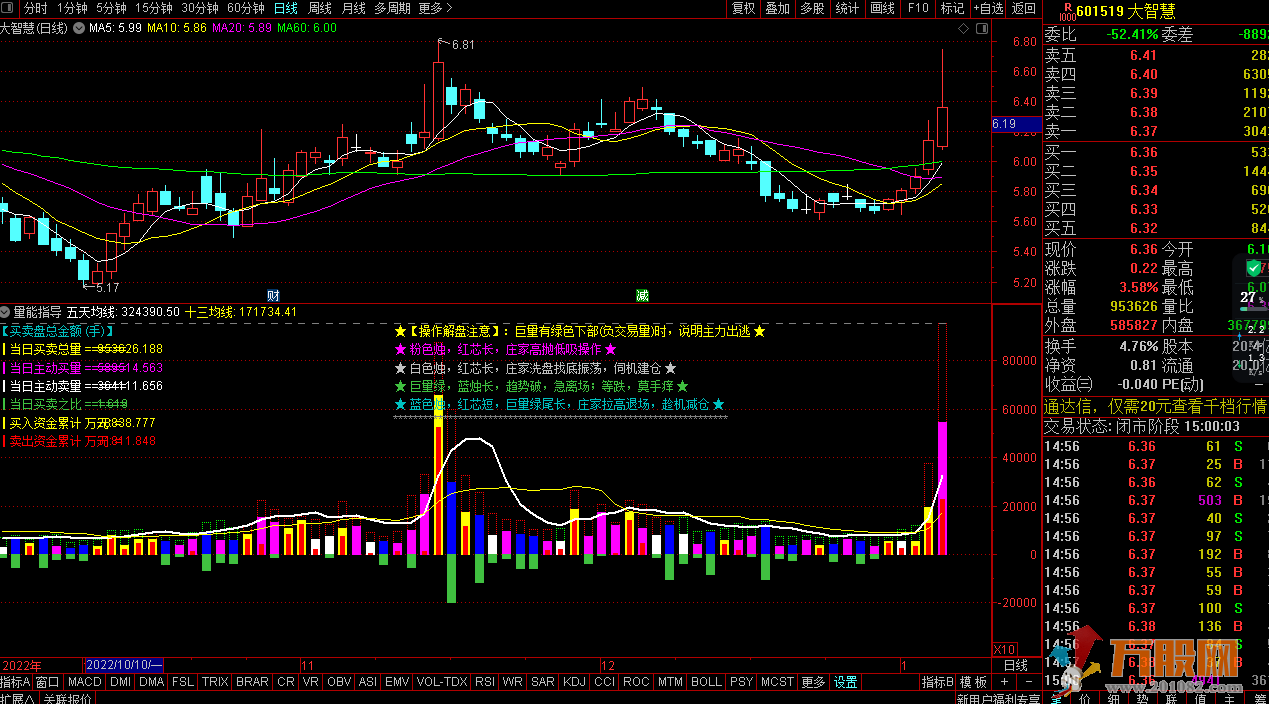The width and height of the screenshot is (1269, 704).
Task: Switch to the 30分钟 period
Action: (x=200, y=8)
